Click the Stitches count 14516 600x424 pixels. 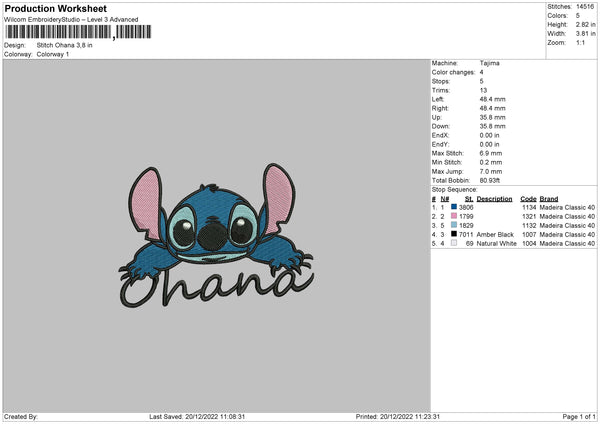[x=585, y=7]
